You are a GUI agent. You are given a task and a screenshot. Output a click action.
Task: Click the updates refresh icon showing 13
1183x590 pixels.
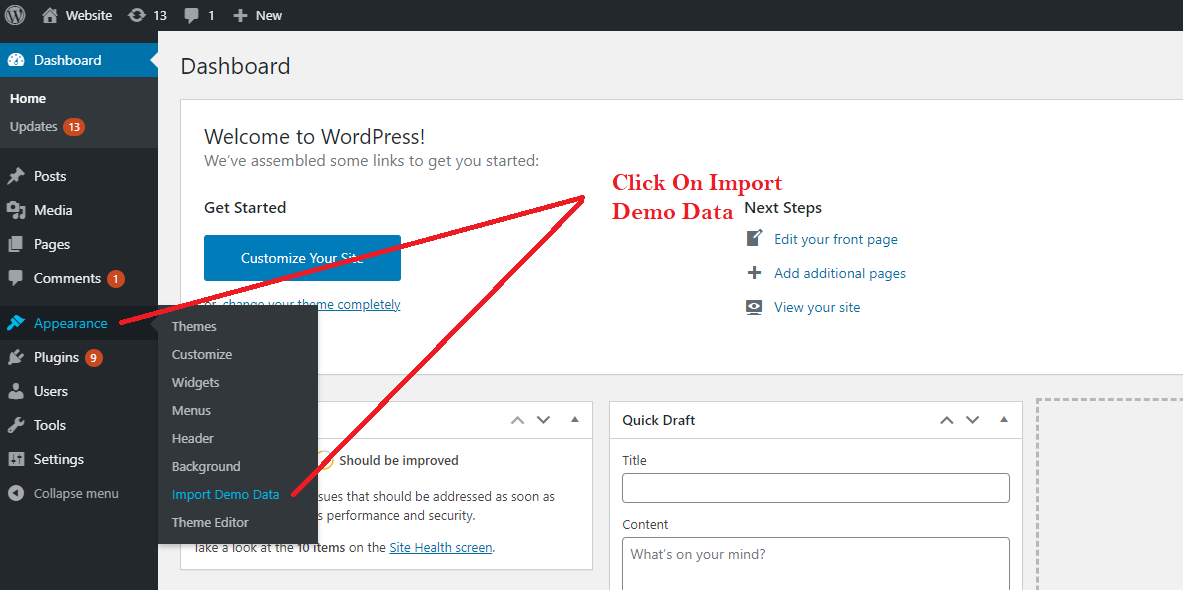point(137,15)
